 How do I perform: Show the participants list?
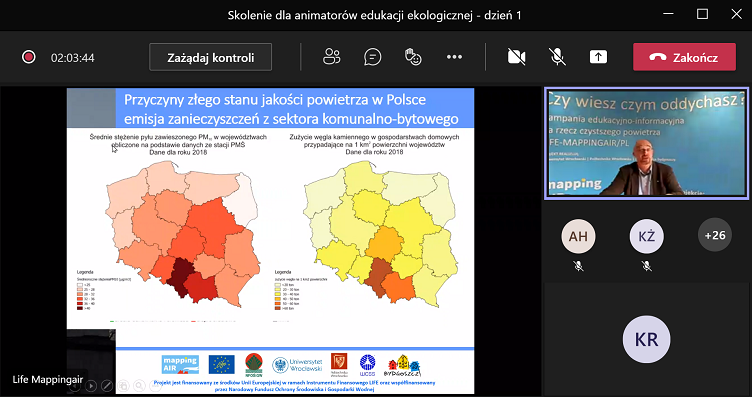click(331, 57)
